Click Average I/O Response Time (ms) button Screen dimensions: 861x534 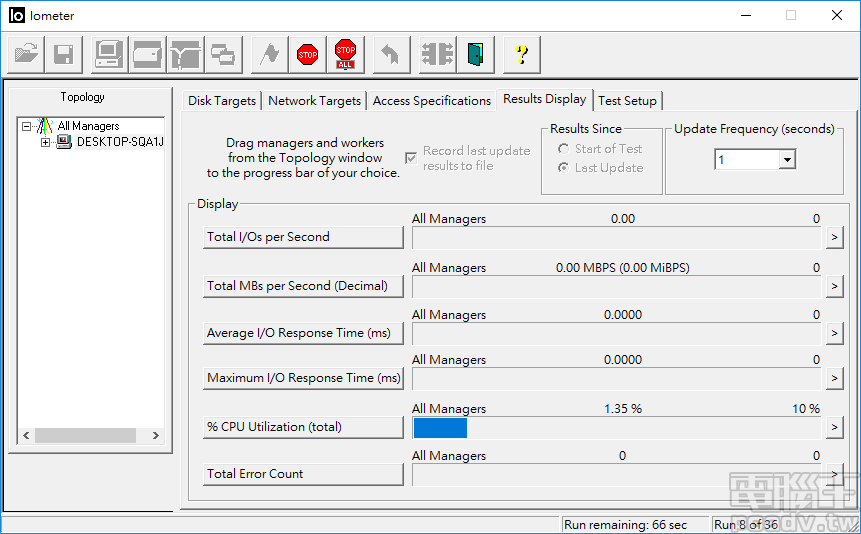click(x=303, y=333)
